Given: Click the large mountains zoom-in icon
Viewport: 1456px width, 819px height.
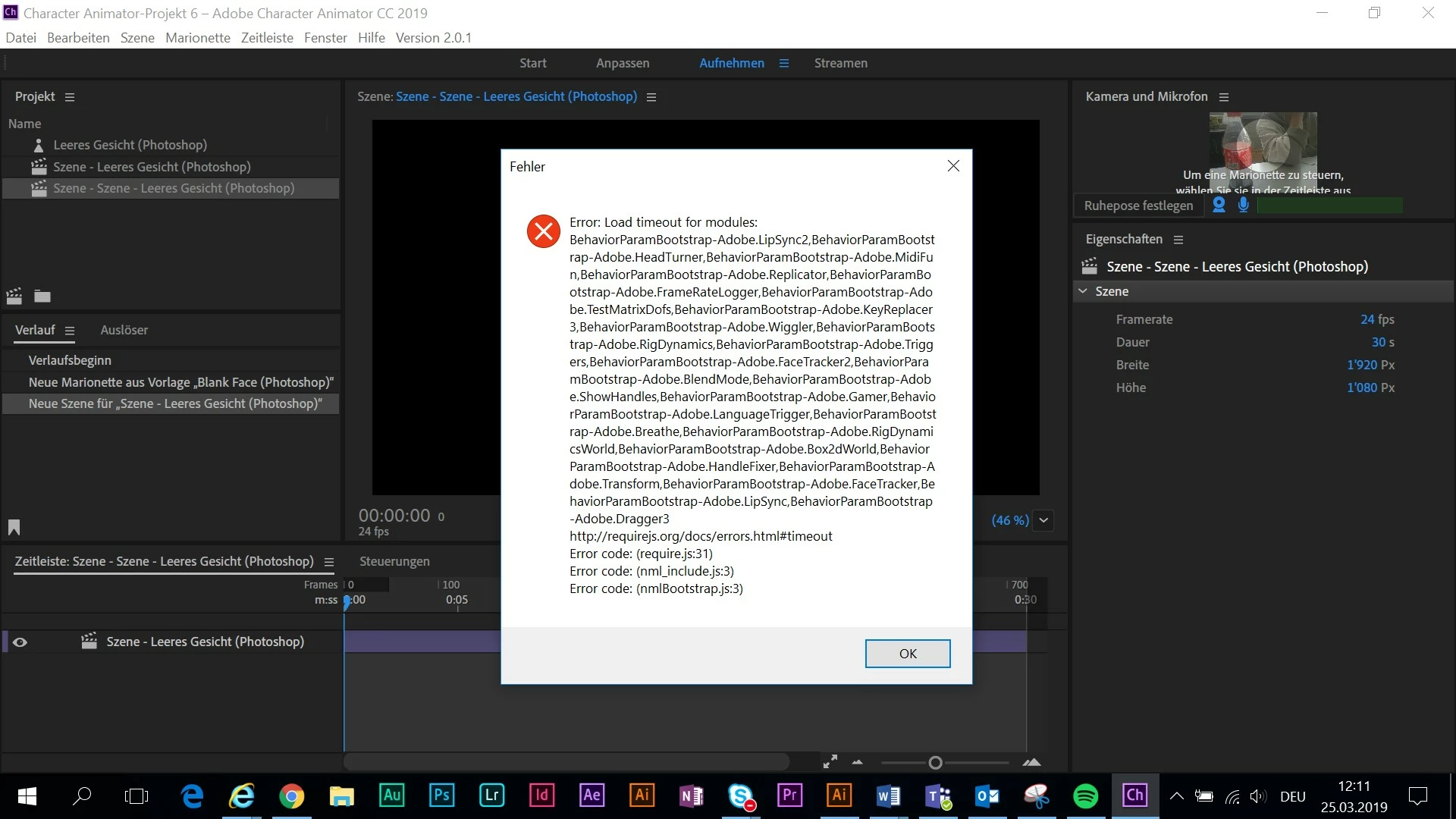Looking at the screenshot, I should (1031, 762).
